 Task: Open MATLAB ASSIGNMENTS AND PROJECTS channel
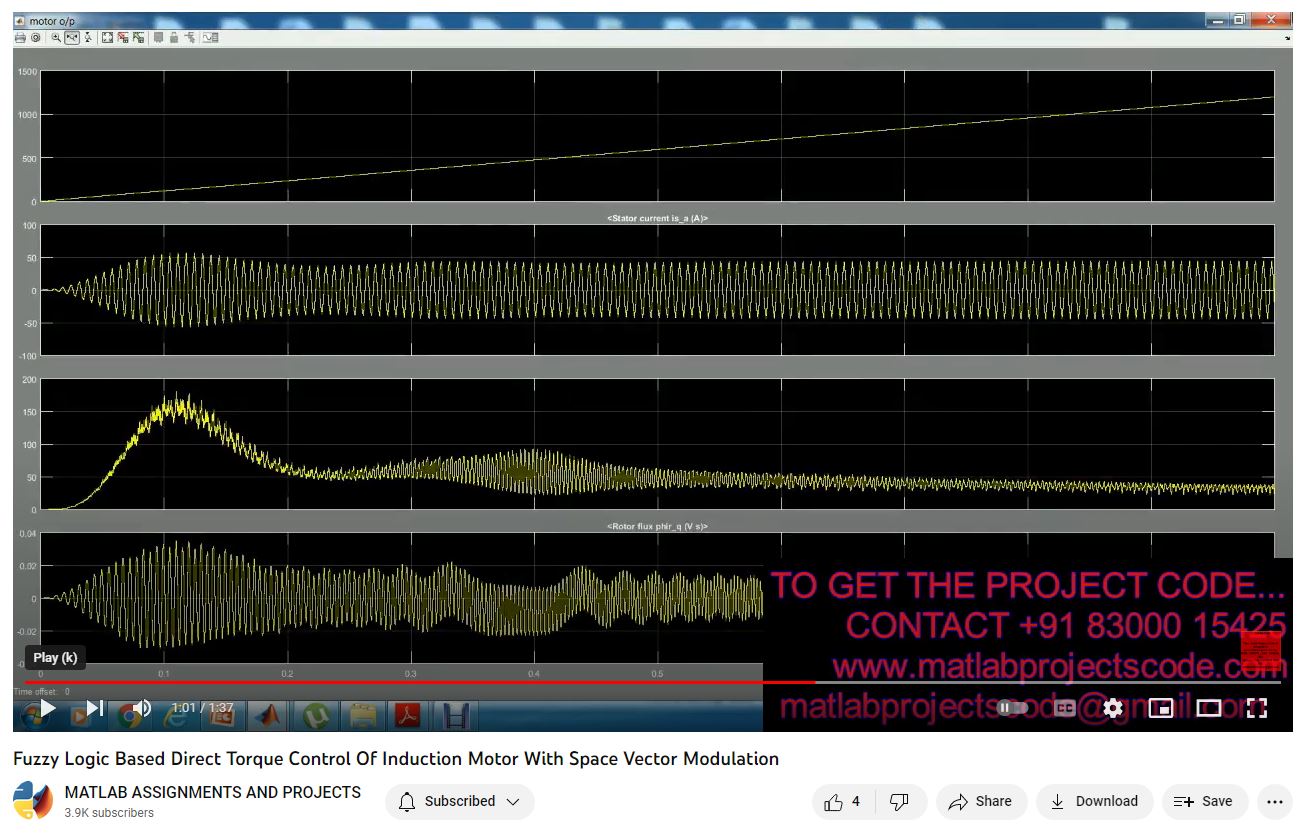212,792
